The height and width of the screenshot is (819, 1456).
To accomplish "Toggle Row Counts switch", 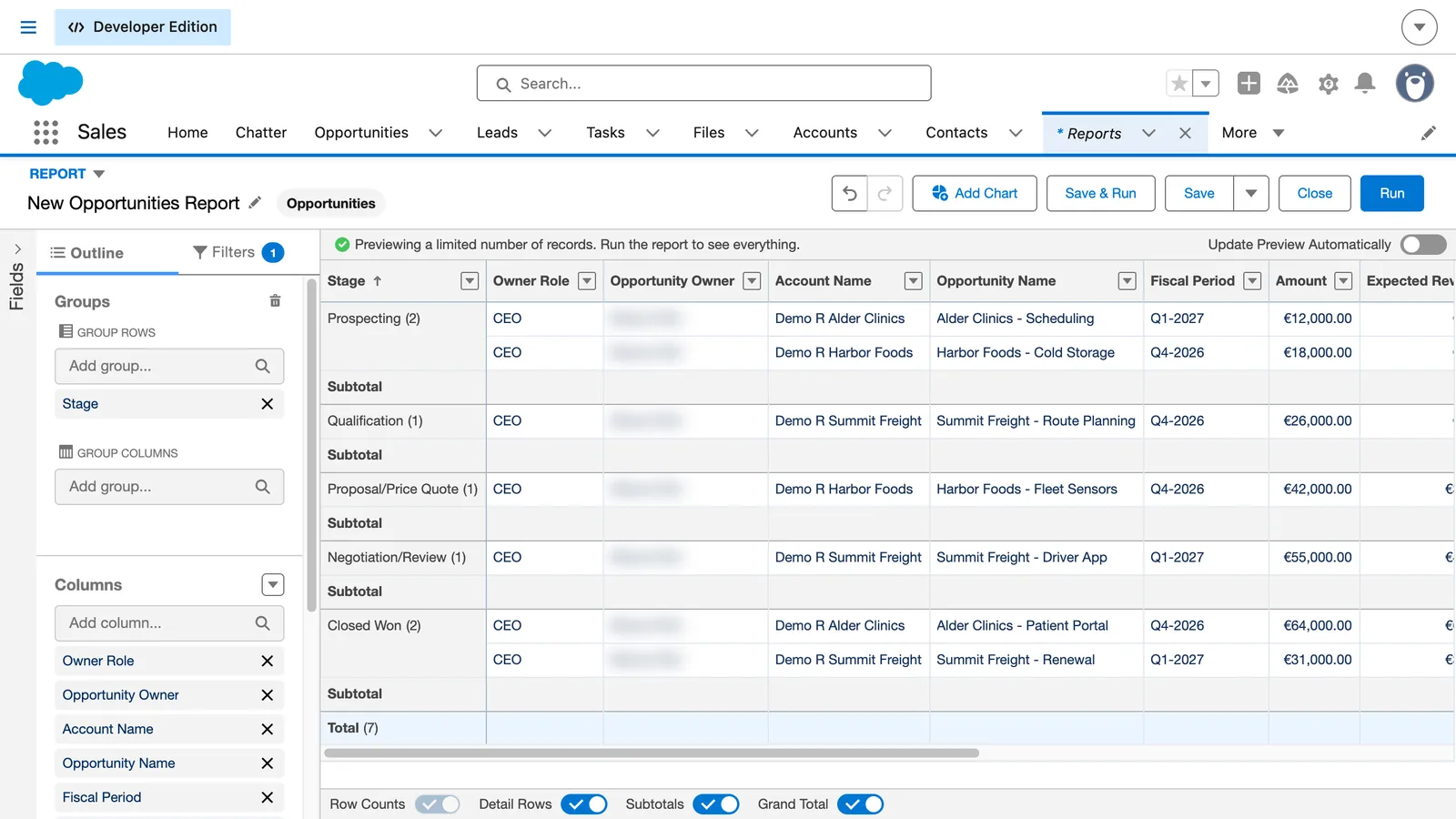I will (x=438, y=804).
